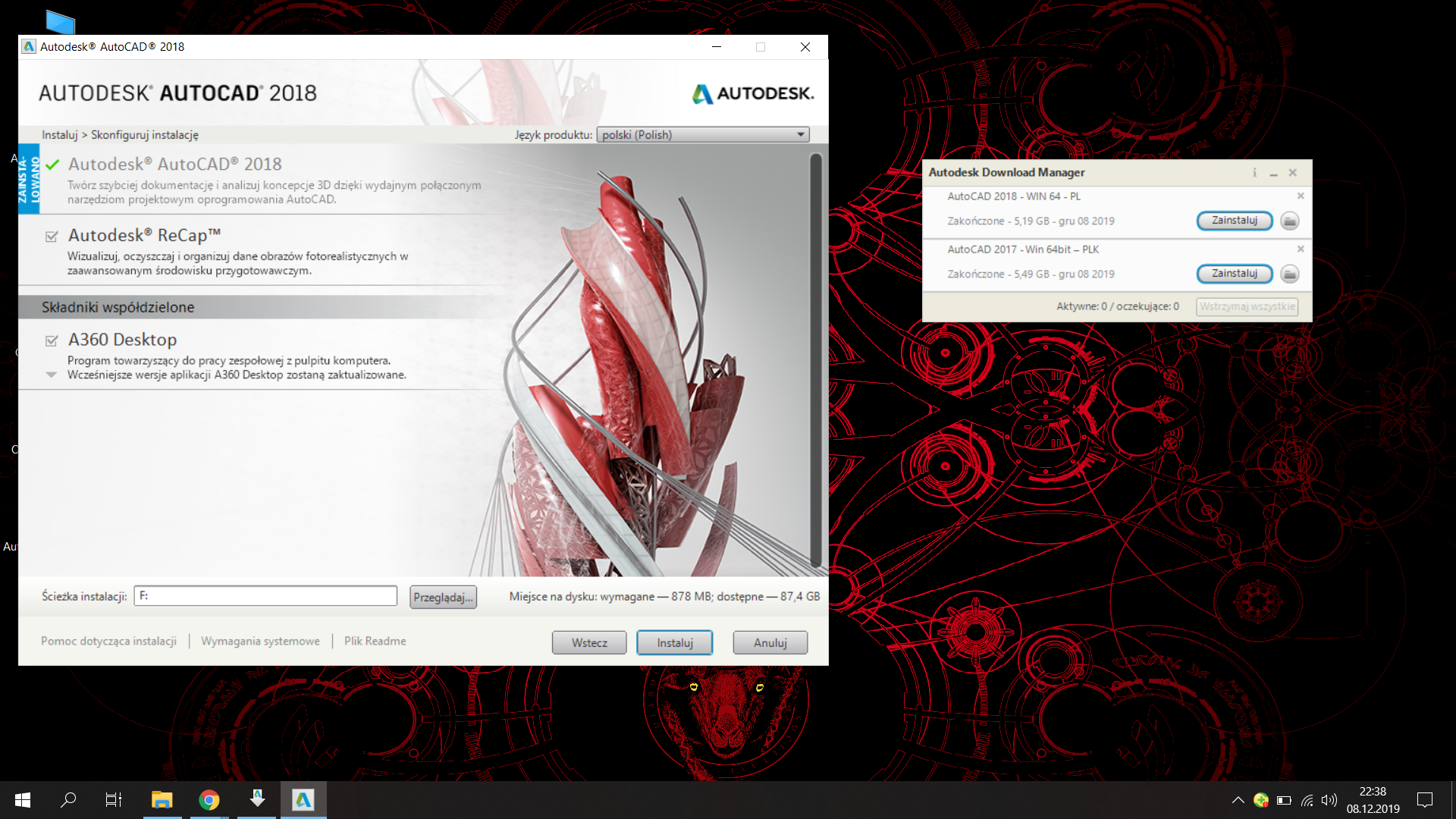Open folder for AutoCAD 2018 download
This screenshot has width=1456, height=819.
[x=1289, y=221]
